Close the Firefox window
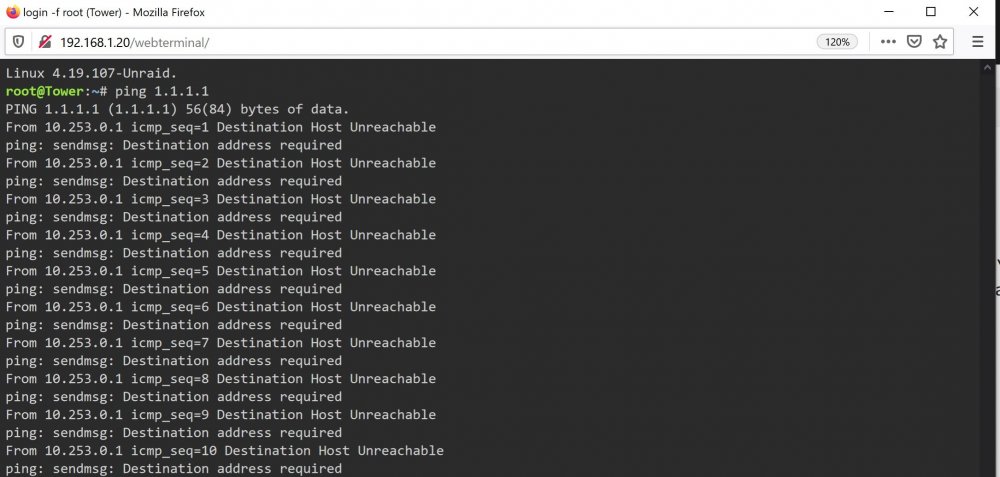The image size is (1000, 477). tap(973, 11)
